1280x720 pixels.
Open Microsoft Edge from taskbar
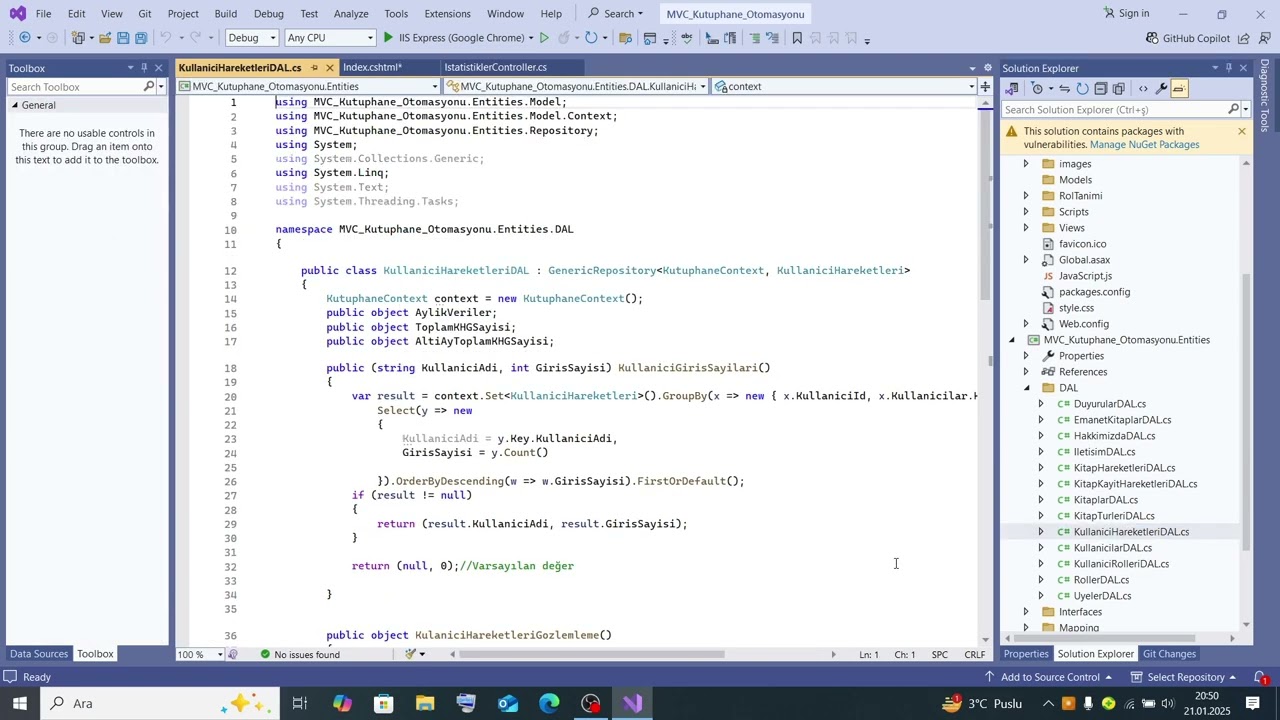click(x=549, y=703)
